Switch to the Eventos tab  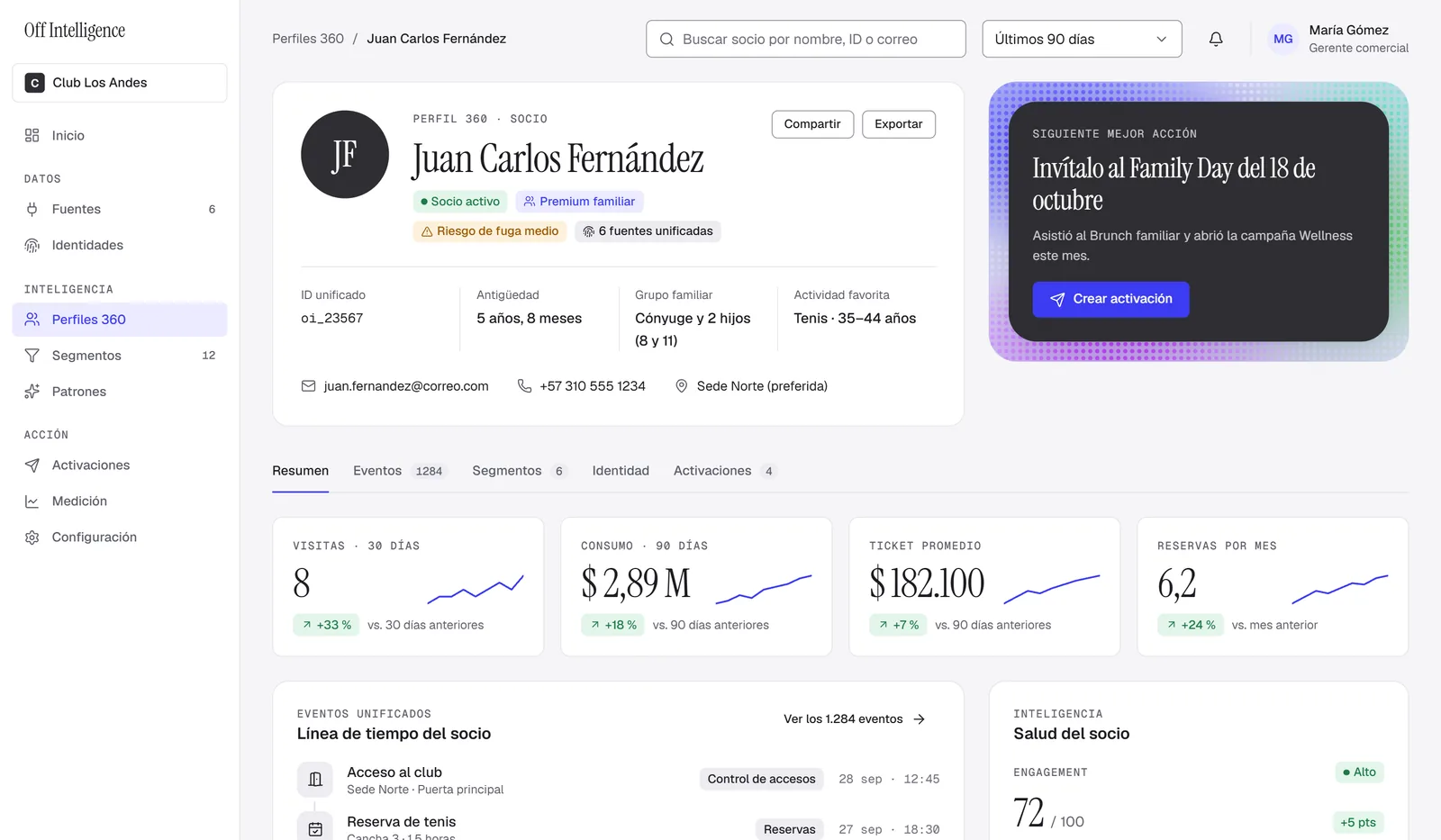click(399, 471)
